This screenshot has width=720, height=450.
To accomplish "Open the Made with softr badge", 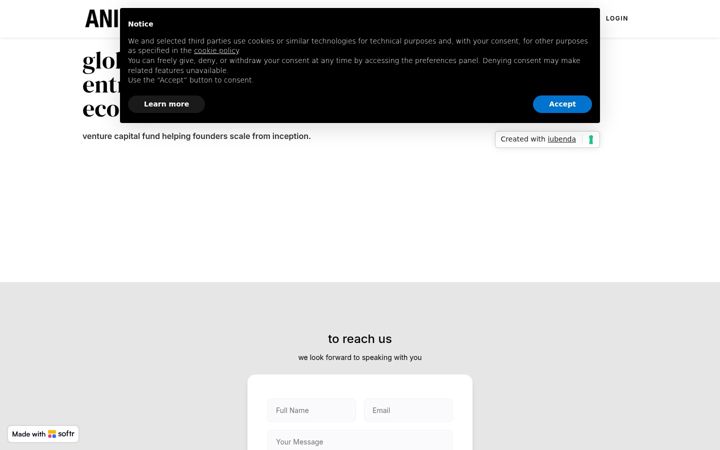I will point(43,434).
